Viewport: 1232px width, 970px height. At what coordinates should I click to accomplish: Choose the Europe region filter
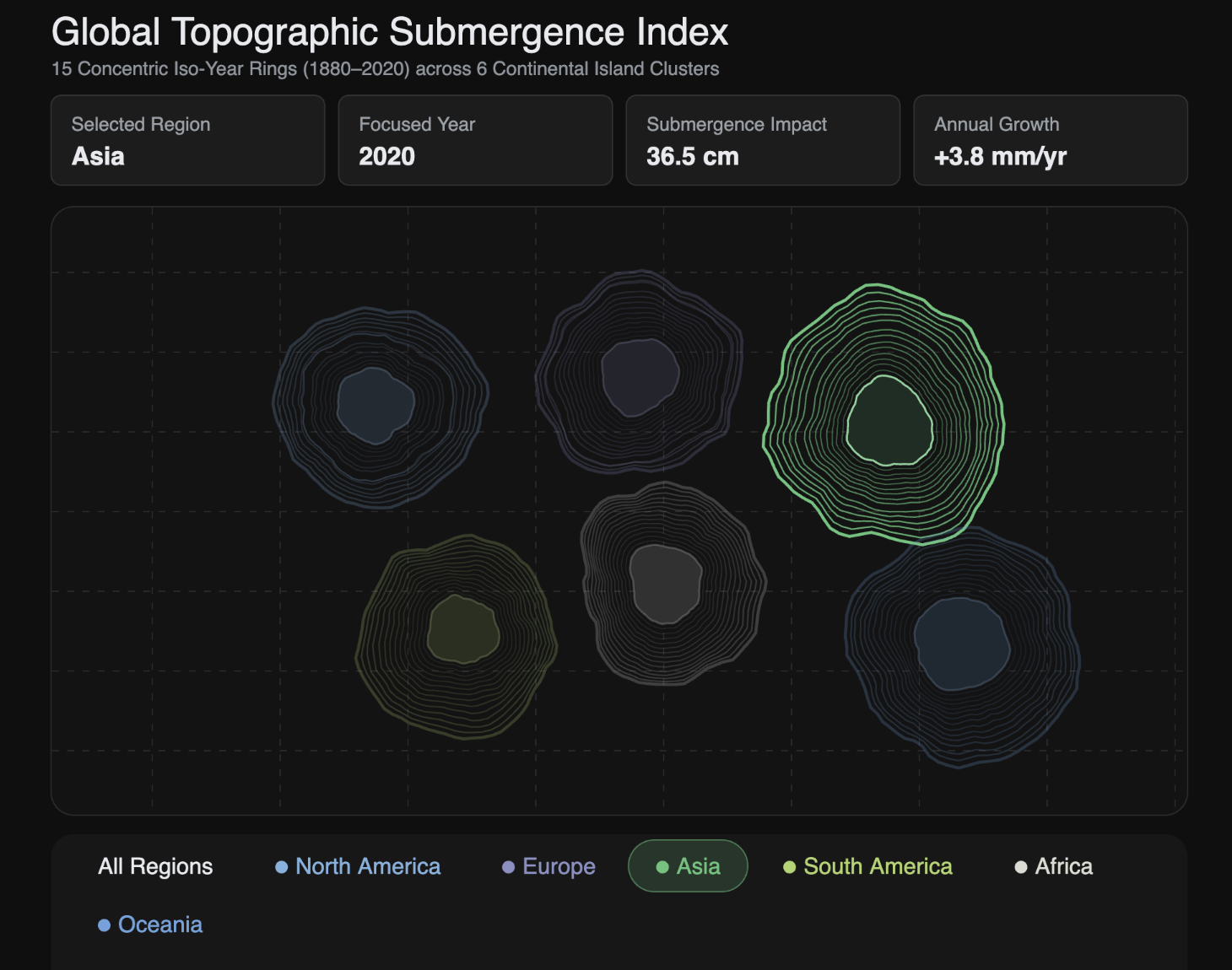point(548,866)
